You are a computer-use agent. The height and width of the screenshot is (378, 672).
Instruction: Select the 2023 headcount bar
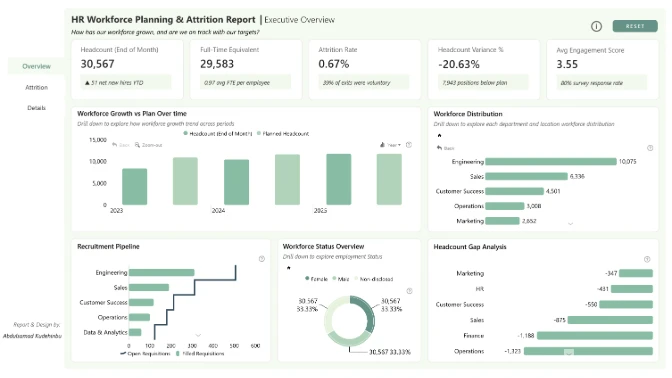[x=135, y=186]
